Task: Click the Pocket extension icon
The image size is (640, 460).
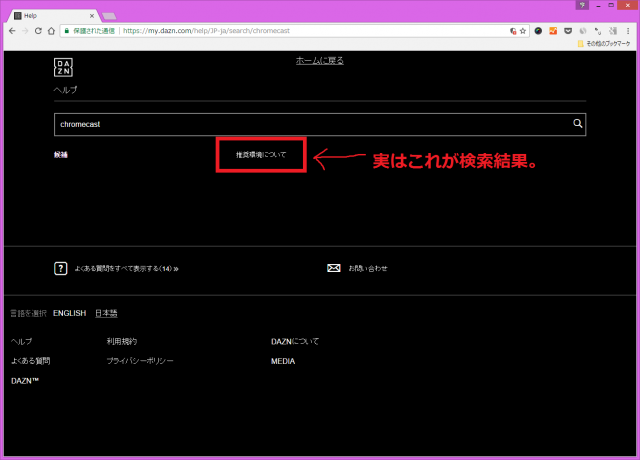Action: pos(568,31)
